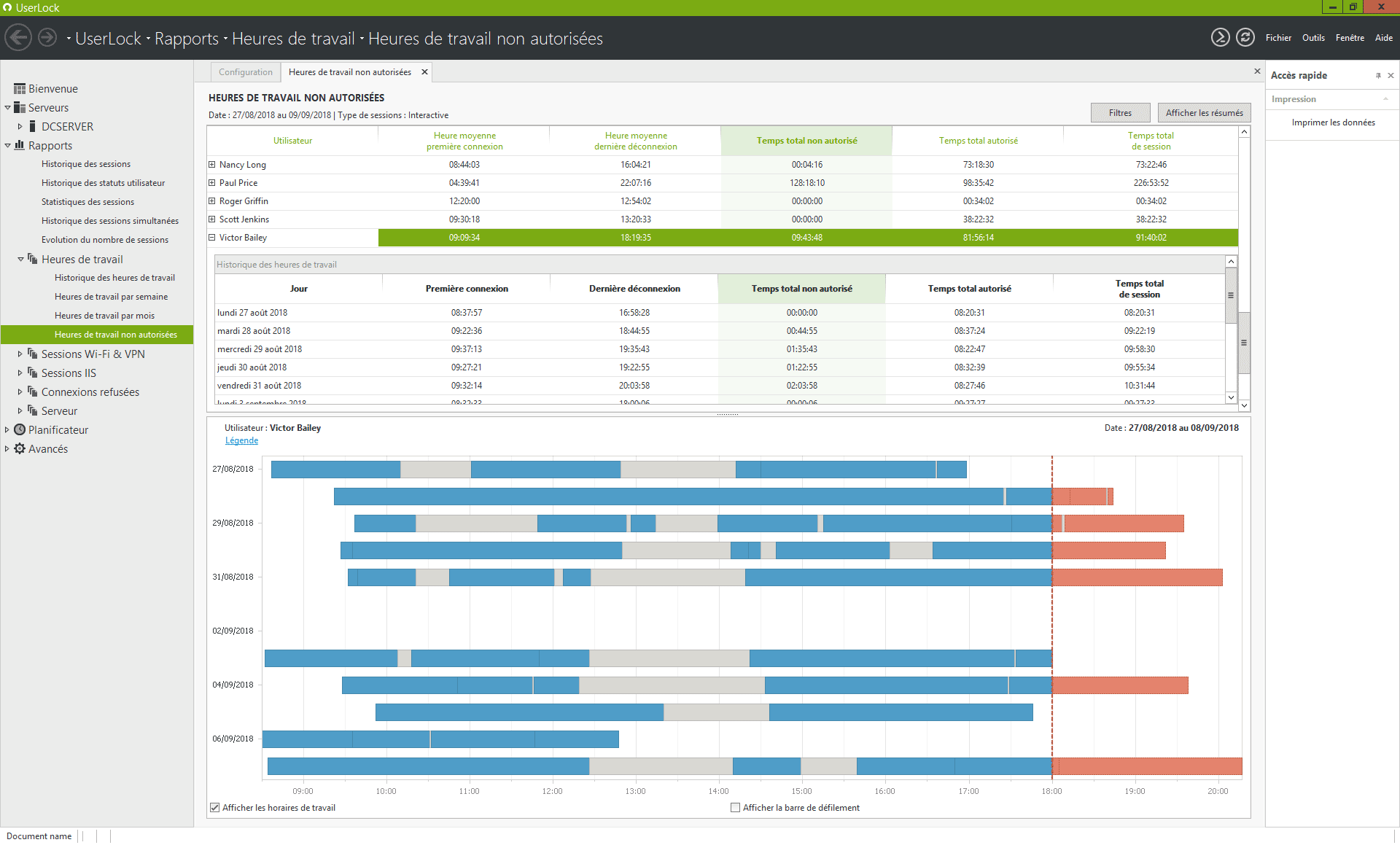Image resolution: width=1400 pixels, height=845 pixels.
Task: Expand Paul Price row
Action: point(212,183)
